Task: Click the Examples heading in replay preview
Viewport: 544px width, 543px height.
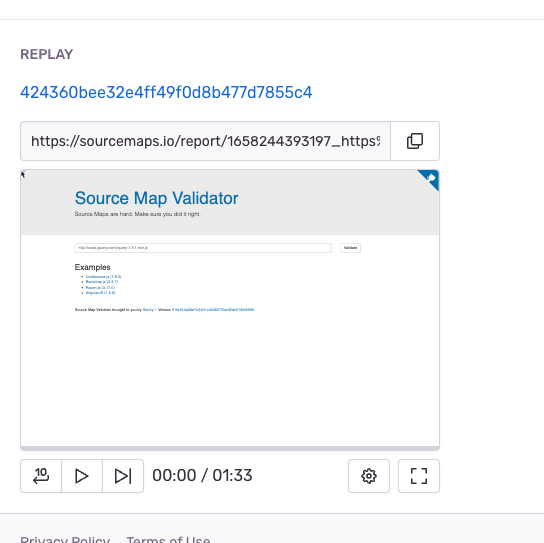Action: [x=93, y=267]
